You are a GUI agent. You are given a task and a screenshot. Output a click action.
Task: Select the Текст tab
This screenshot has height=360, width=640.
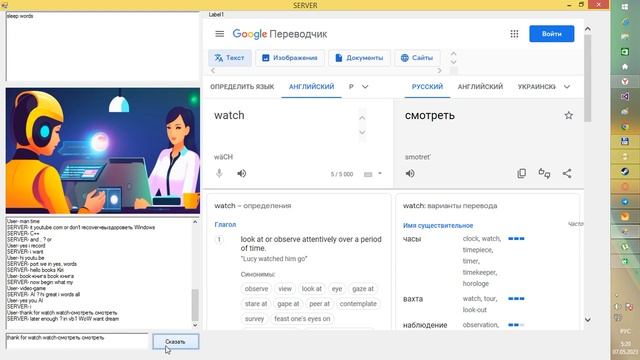[x=229, y=58]
